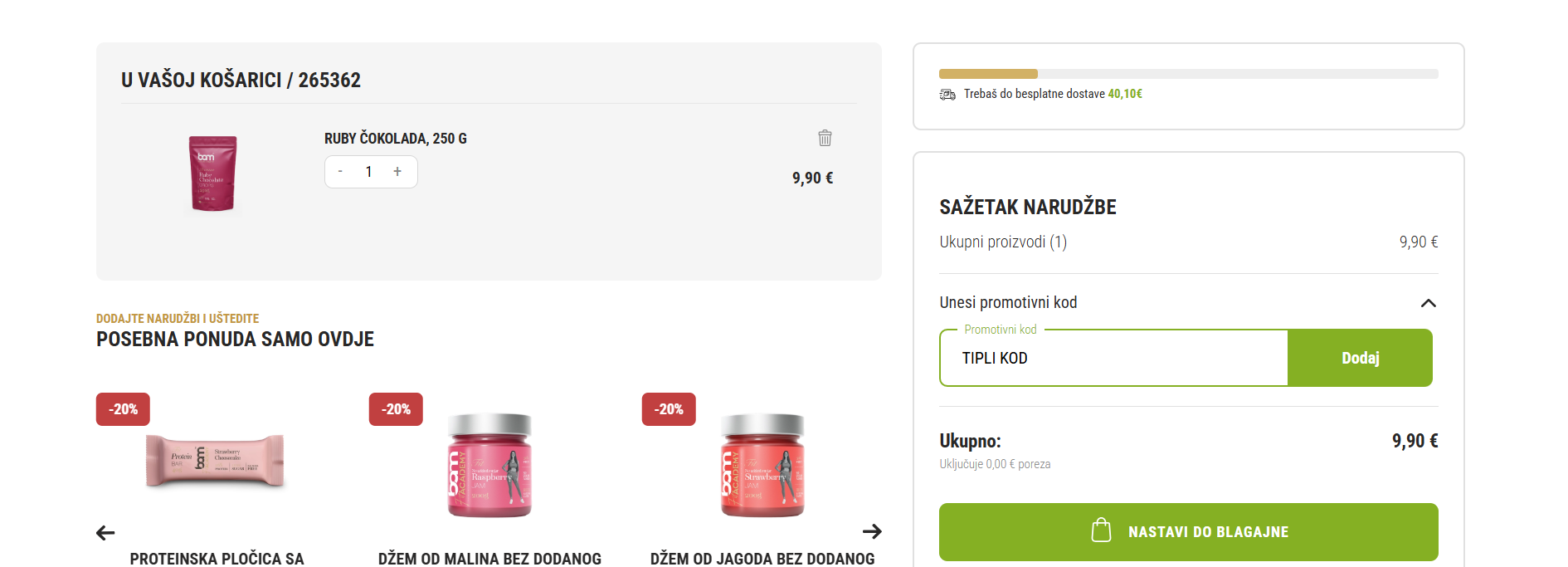Open the Ruby čokolada product thumbnail

tap(213, 174)
